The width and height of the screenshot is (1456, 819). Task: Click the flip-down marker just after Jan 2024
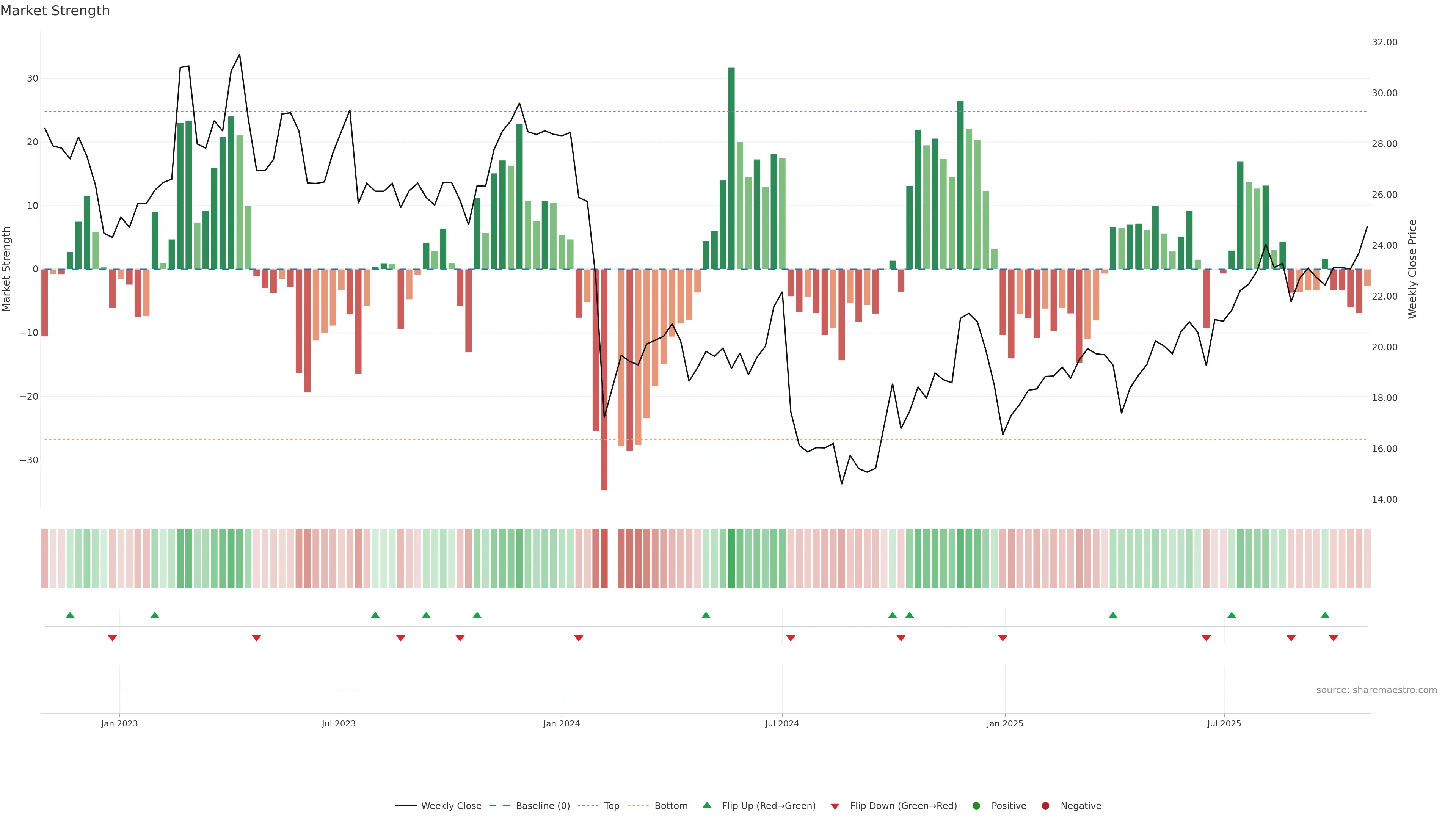579,638
